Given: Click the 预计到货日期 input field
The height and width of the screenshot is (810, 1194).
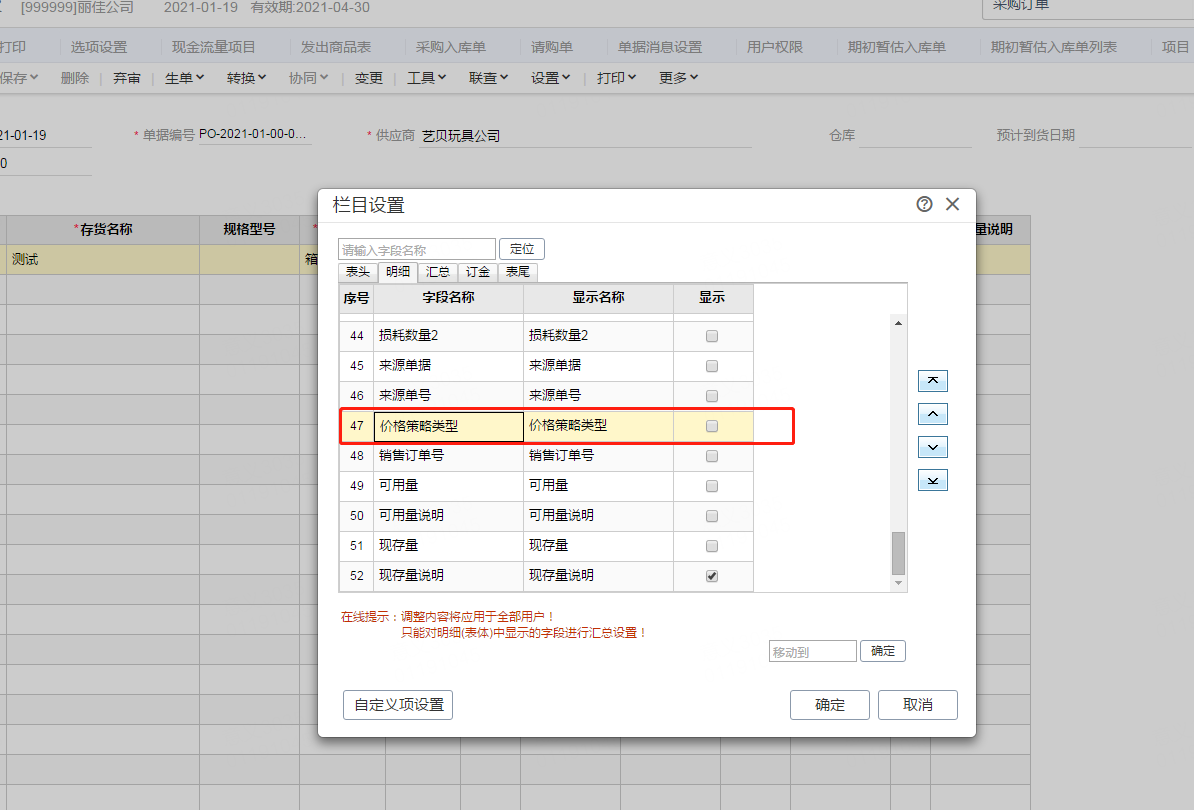Looking at the screenshot, I should tap(1135, 136).
